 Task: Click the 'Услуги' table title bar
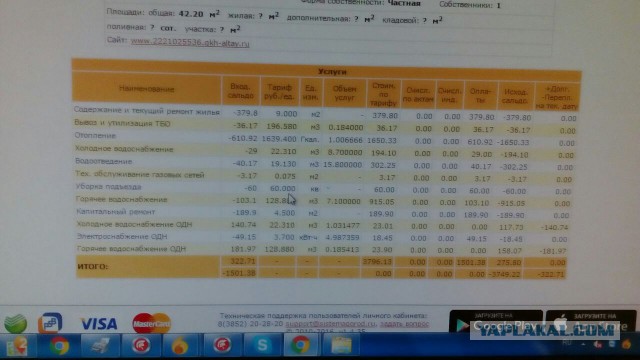tap(327, 71)
